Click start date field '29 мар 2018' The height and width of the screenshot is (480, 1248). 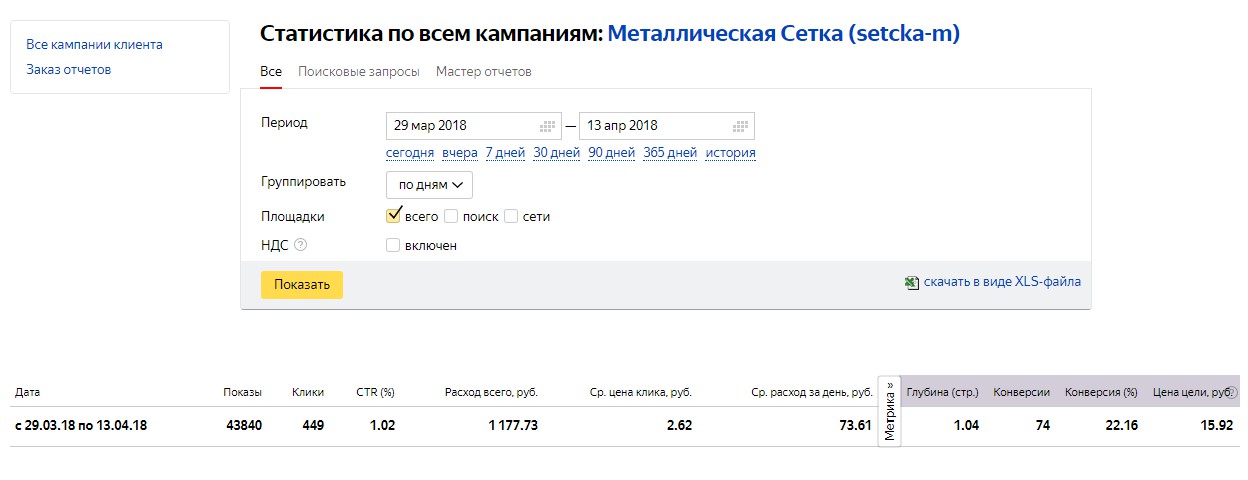point(474,126)
